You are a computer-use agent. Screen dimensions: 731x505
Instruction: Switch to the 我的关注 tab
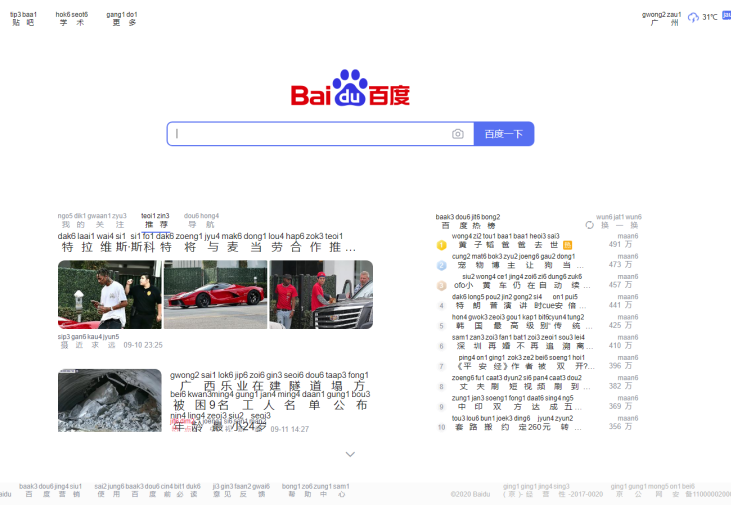tap(92, 221)
